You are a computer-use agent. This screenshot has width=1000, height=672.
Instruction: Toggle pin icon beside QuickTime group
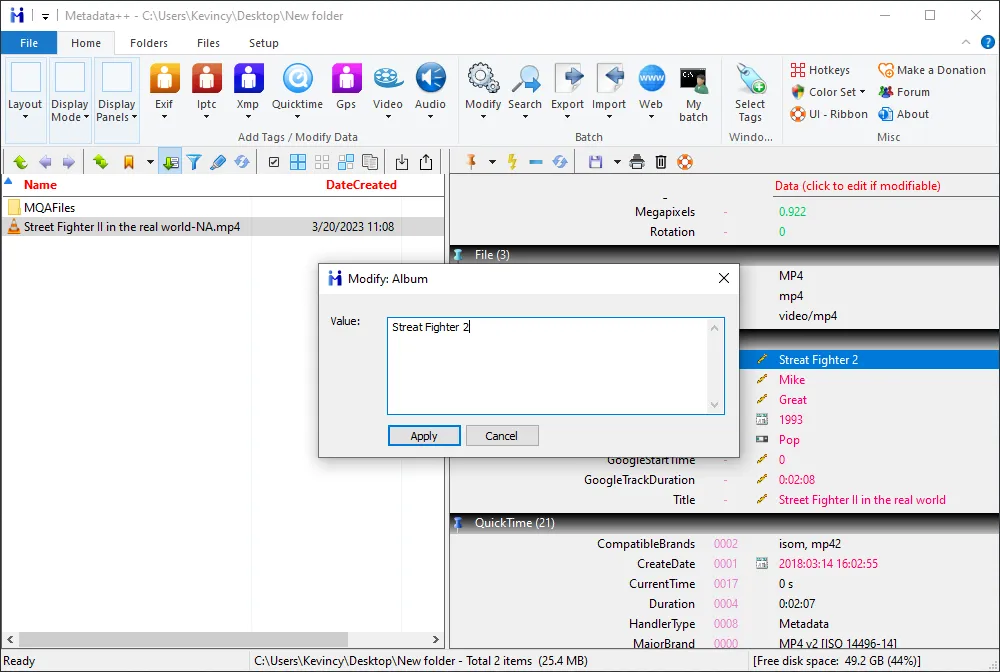(x=458, y=523)
